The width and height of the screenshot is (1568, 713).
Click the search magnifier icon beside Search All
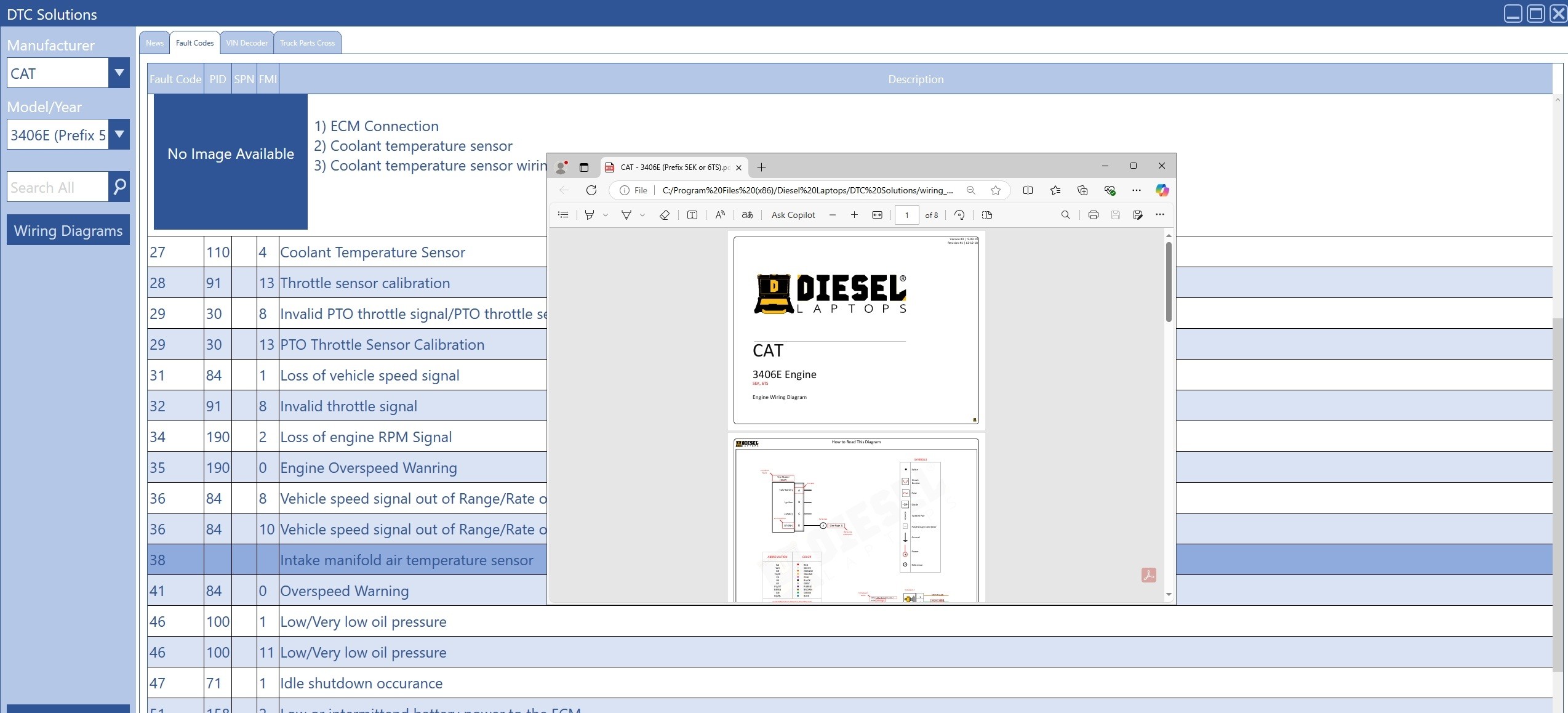(119, 187)
